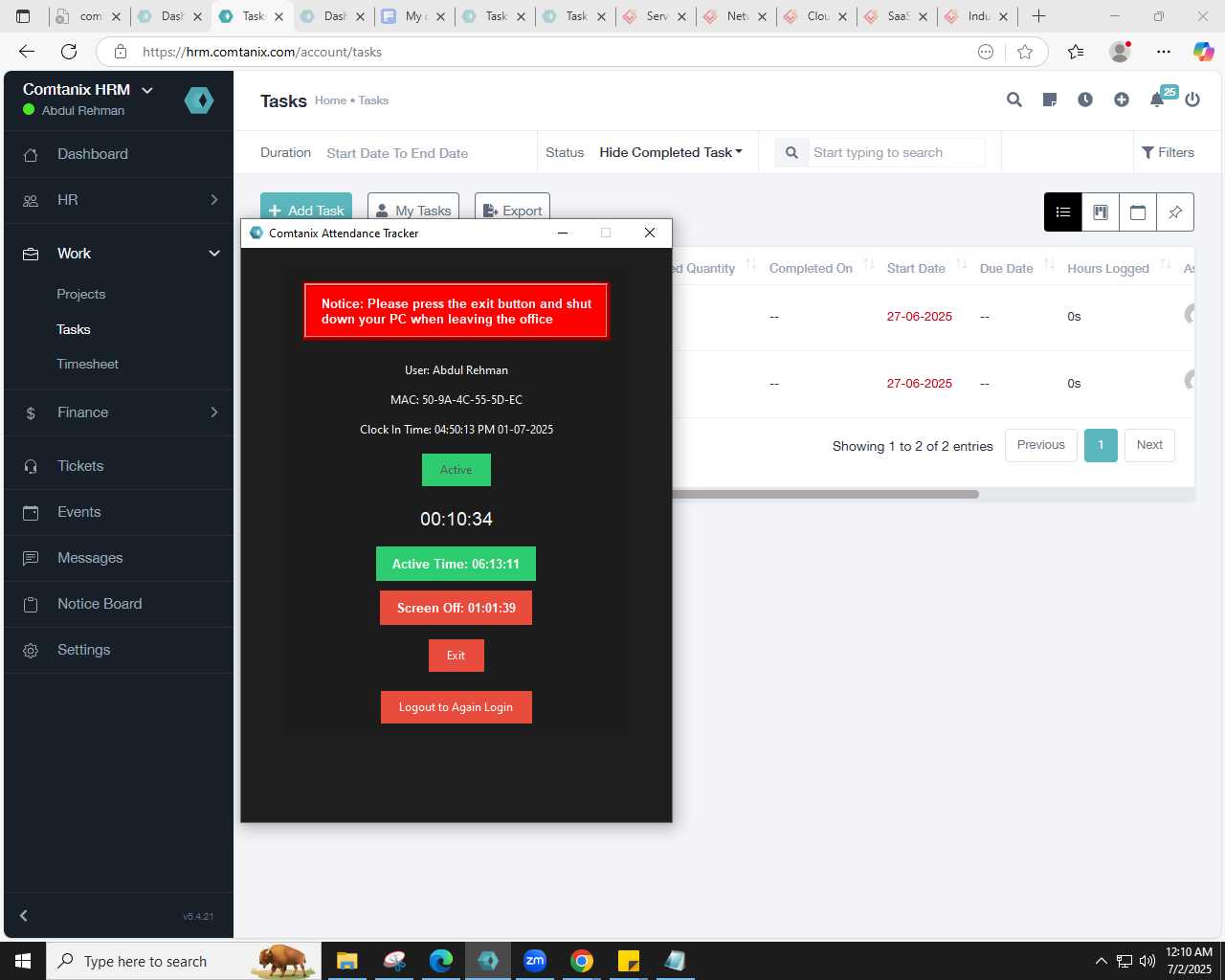Open the browser profile avatar icon

point(1120,52)
